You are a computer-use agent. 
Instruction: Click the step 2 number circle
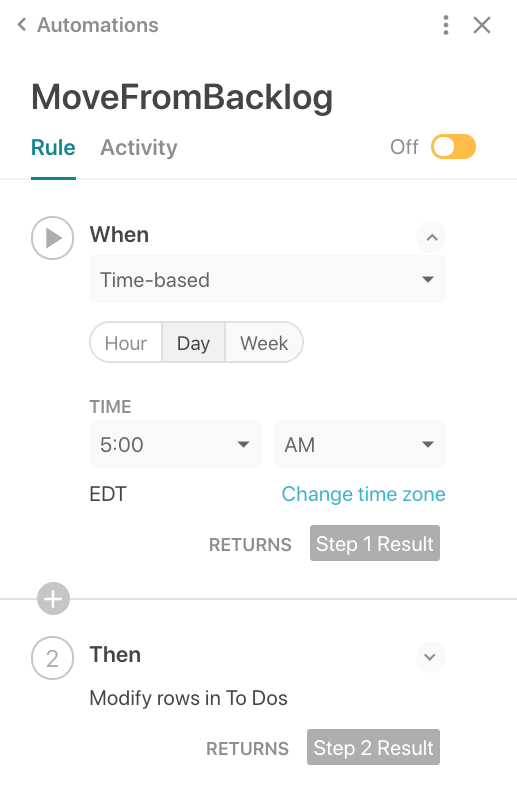52,658
